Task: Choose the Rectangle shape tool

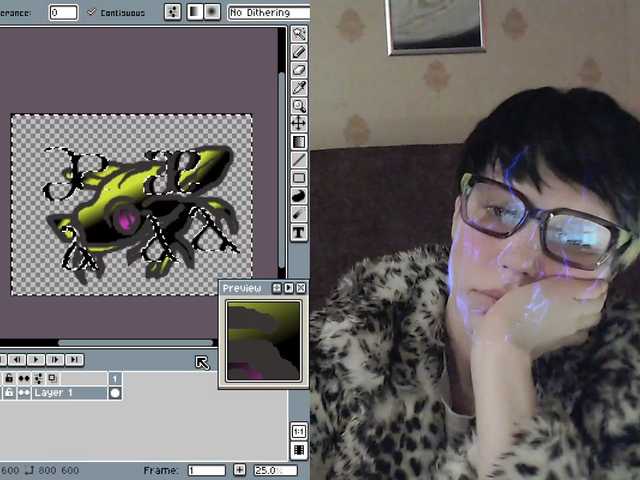Action: (x=298, y=178)
